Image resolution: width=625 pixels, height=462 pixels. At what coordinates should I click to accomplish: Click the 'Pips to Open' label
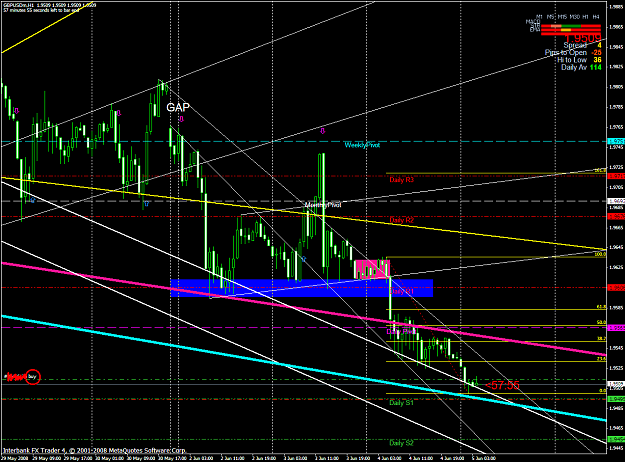pos(566,53)
